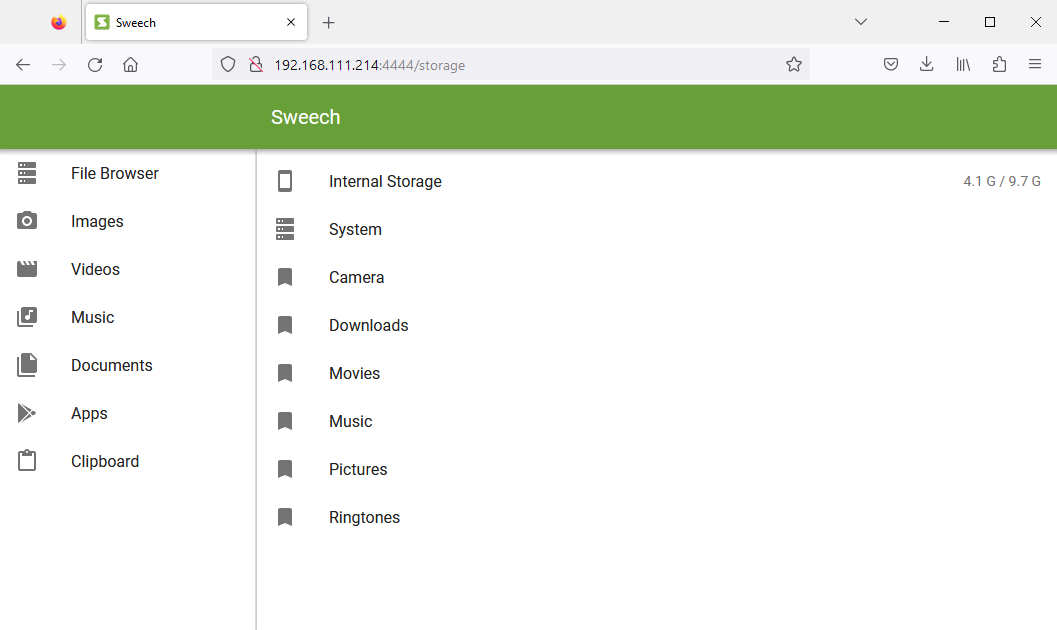Reload the page with refresh icon

click(95, 65)
